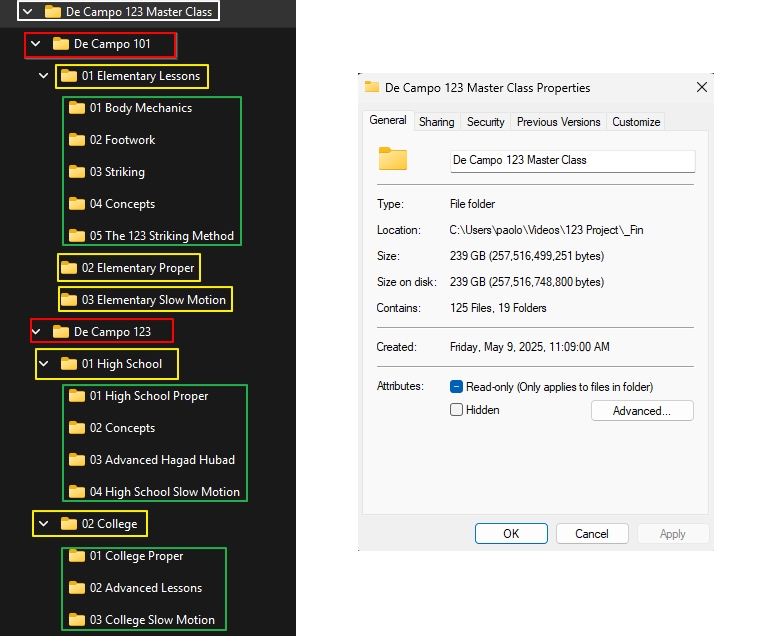777x636 pixels.
Task: Click the folder icon in Properties title bar
Action: (x=372, y=87)
